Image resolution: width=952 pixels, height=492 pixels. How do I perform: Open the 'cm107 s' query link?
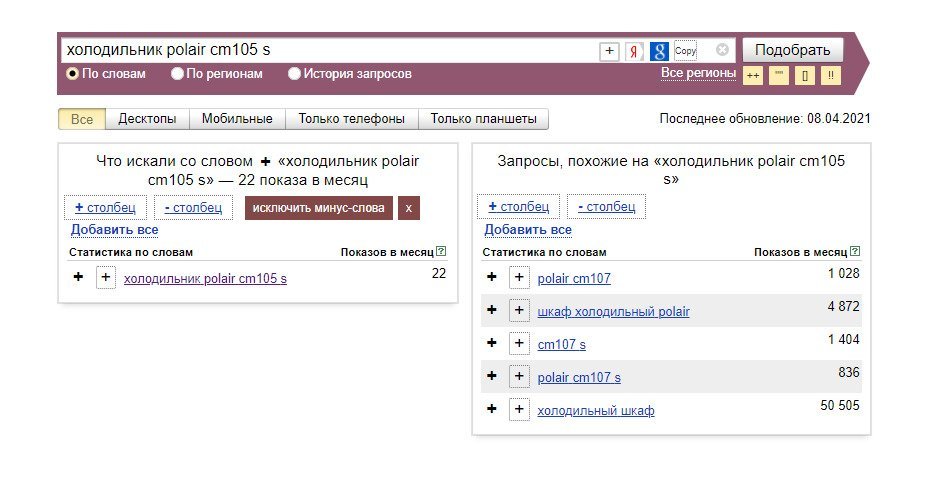coord(562,344)
